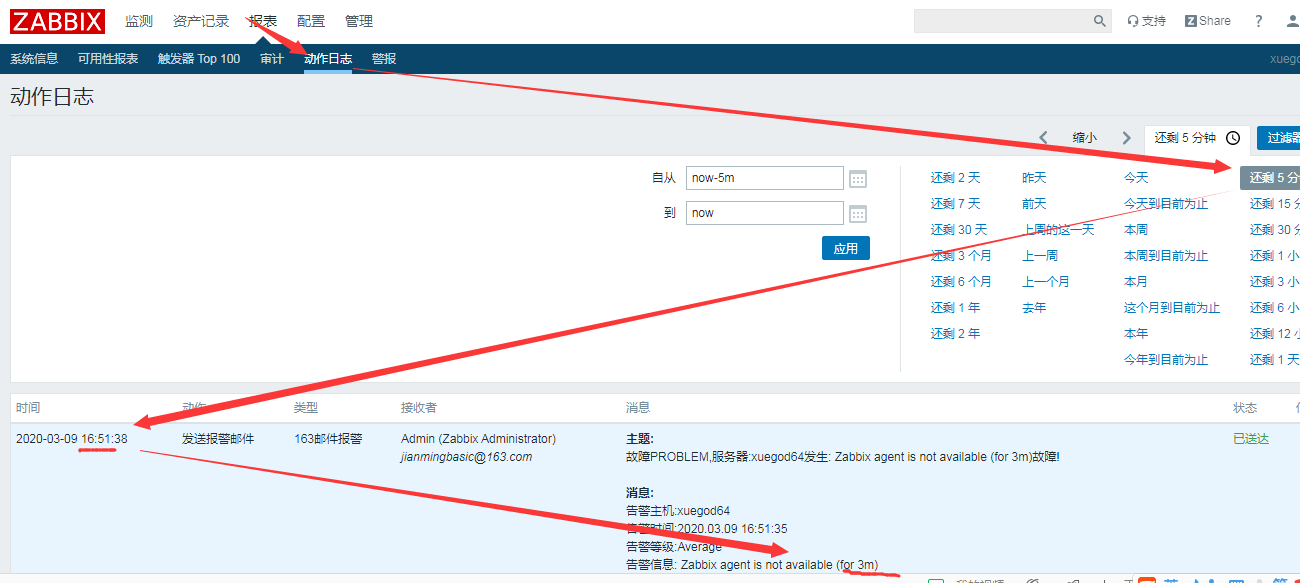Image resolution: width=1300 pixels, height=583 pixels.
Task: Select 昨天 time range
Action: pyautogui.click(x=1034, y=178)
